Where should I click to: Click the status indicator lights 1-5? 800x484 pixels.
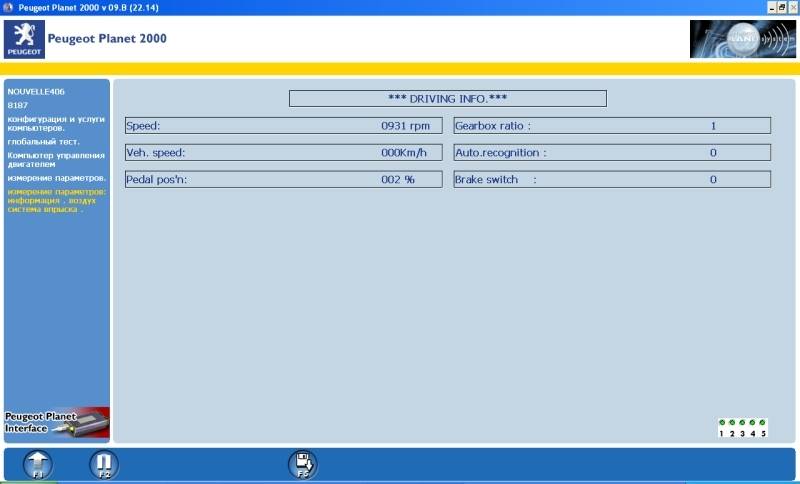742,428
